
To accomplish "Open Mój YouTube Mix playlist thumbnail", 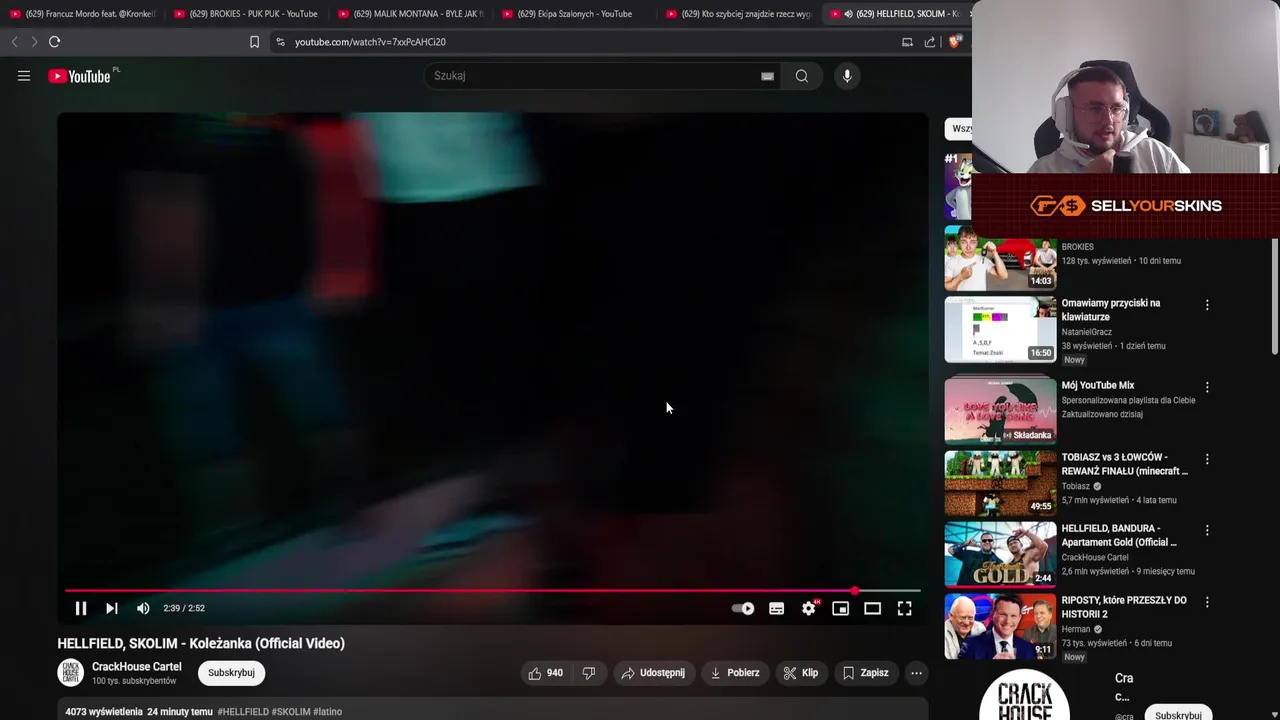I will point(1000,410).
